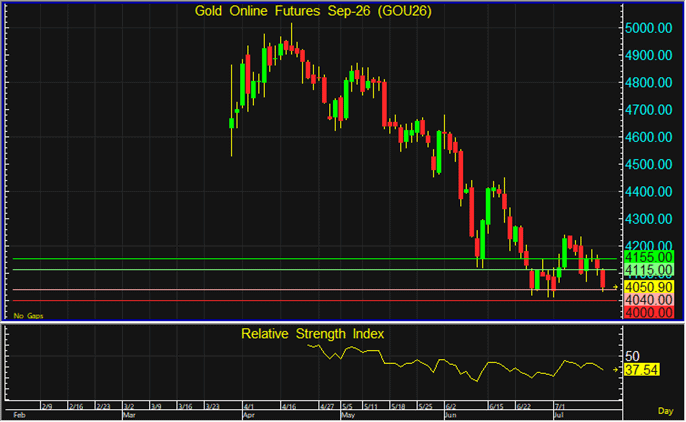This screenshot has width=686, height=422.
Task: Click the yellow 4050.90 current price label
Action: coord(648,287)
